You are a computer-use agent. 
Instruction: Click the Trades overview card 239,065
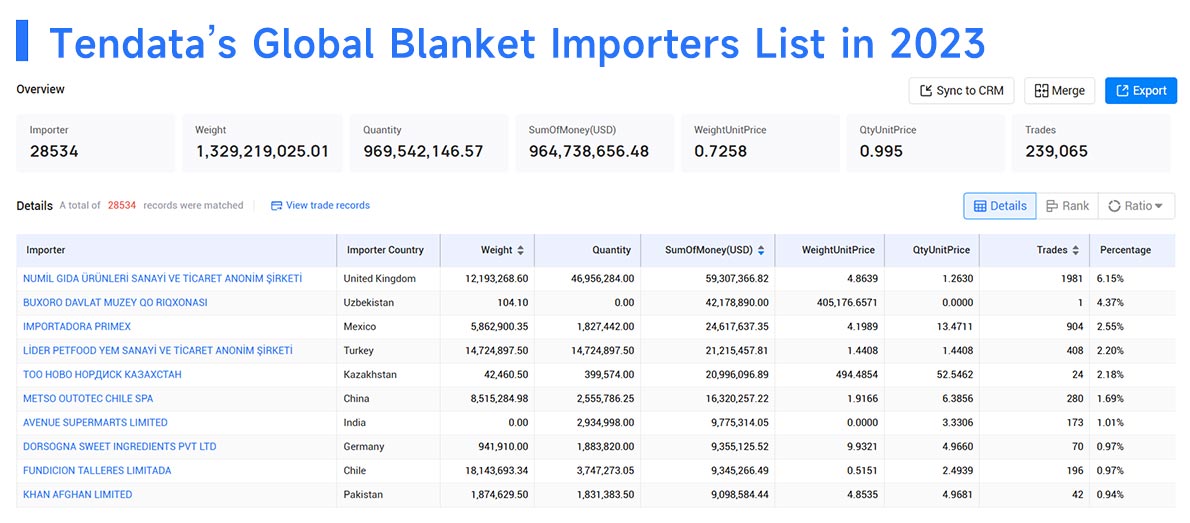click(1091, 143)
